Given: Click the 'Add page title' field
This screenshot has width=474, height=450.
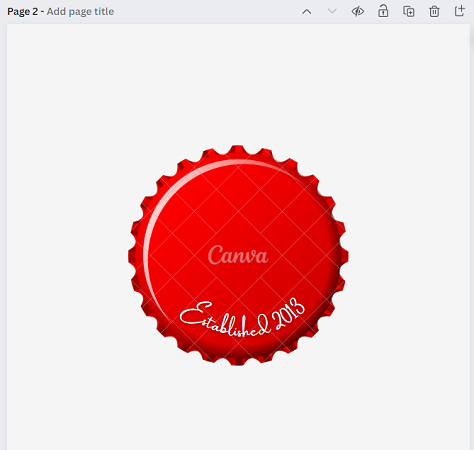Looking at the screenshot, I should [80, 12].
